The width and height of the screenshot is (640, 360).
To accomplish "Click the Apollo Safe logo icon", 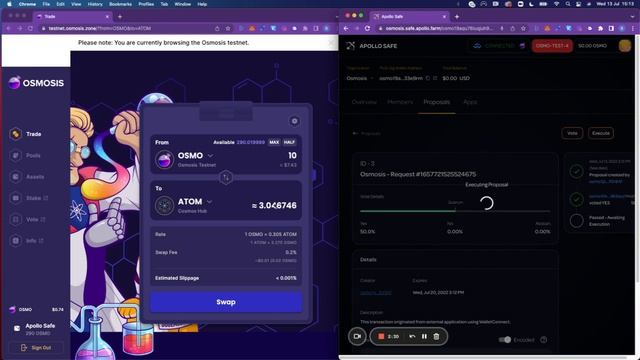I will (x=351, y=46).
